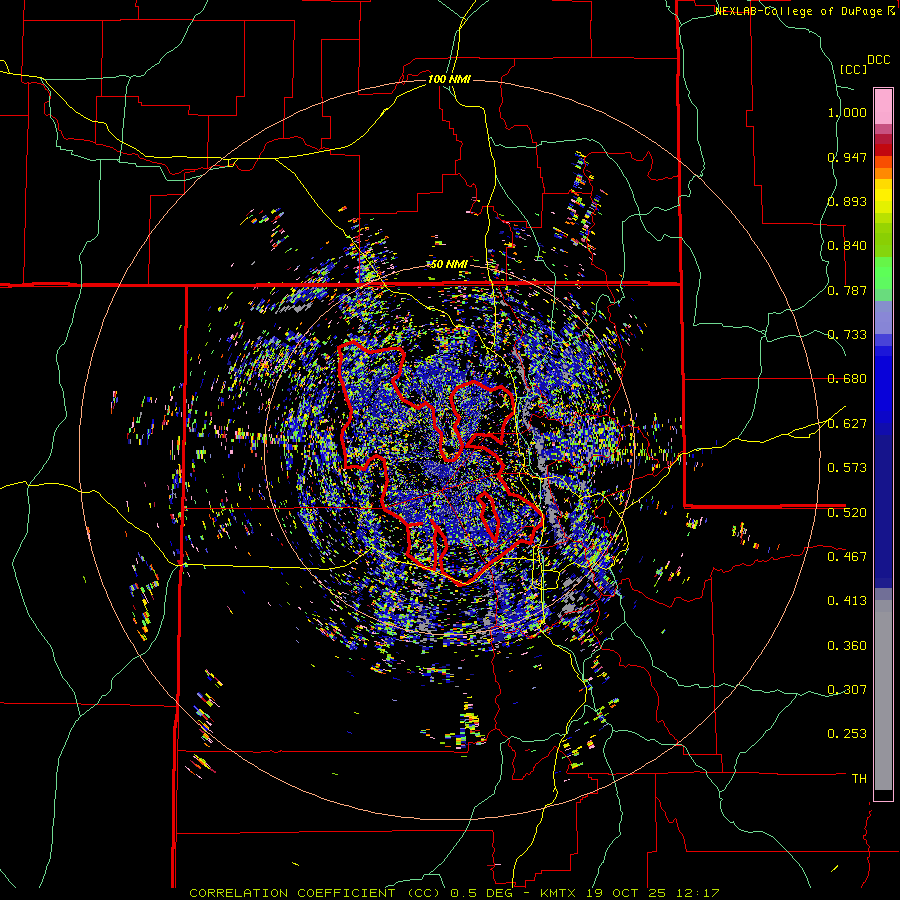900x900 pixels.
Task: Click the DCC label above the color scale
Action: click(878, 60)
